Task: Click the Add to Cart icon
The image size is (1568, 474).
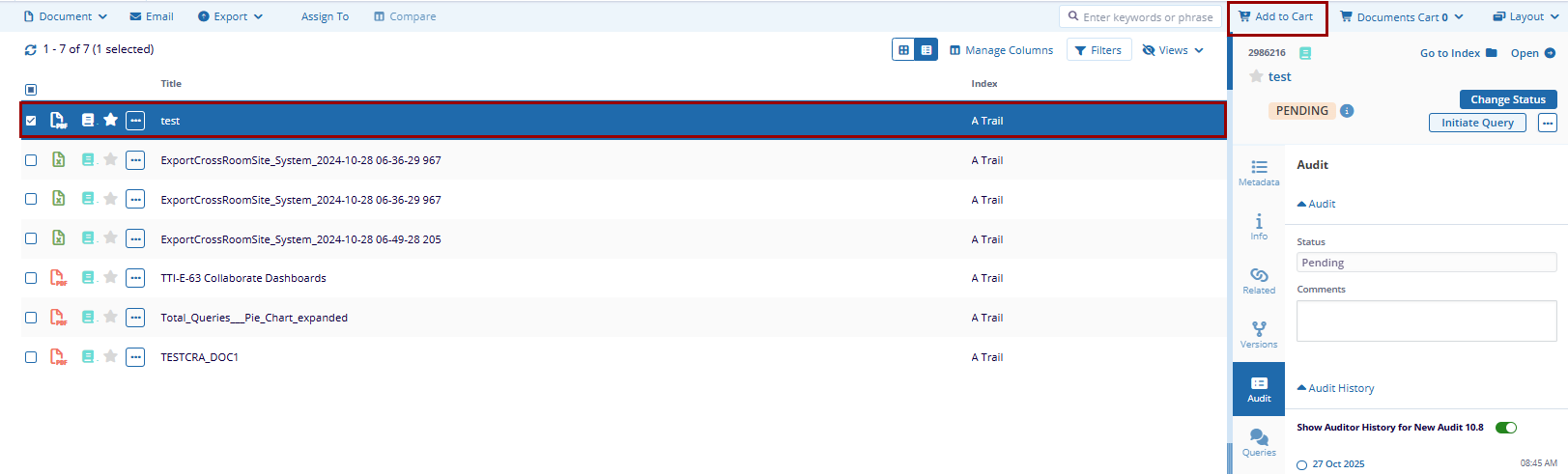Action: pyautogui.click(x=1244, y=16)
